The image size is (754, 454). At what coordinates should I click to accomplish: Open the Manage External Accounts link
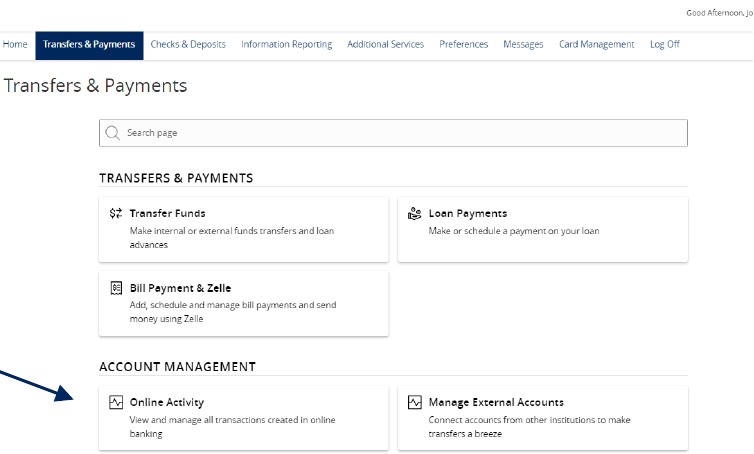(496, 402)
